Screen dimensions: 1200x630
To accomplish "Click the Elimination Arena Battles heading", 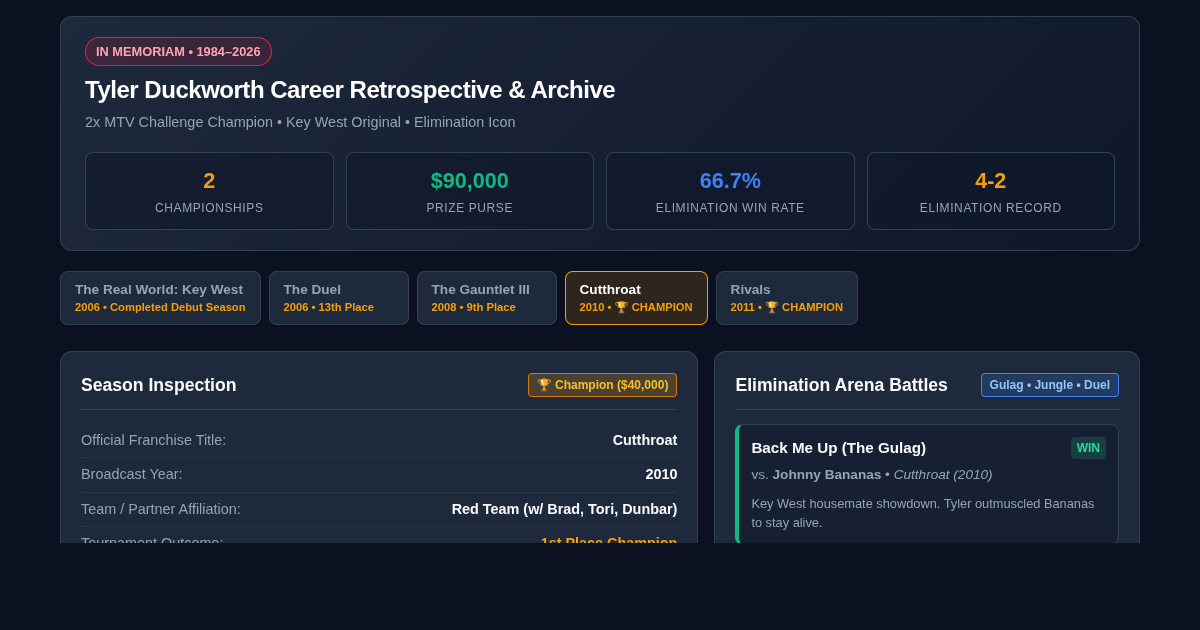I will (x=841, y=385).
